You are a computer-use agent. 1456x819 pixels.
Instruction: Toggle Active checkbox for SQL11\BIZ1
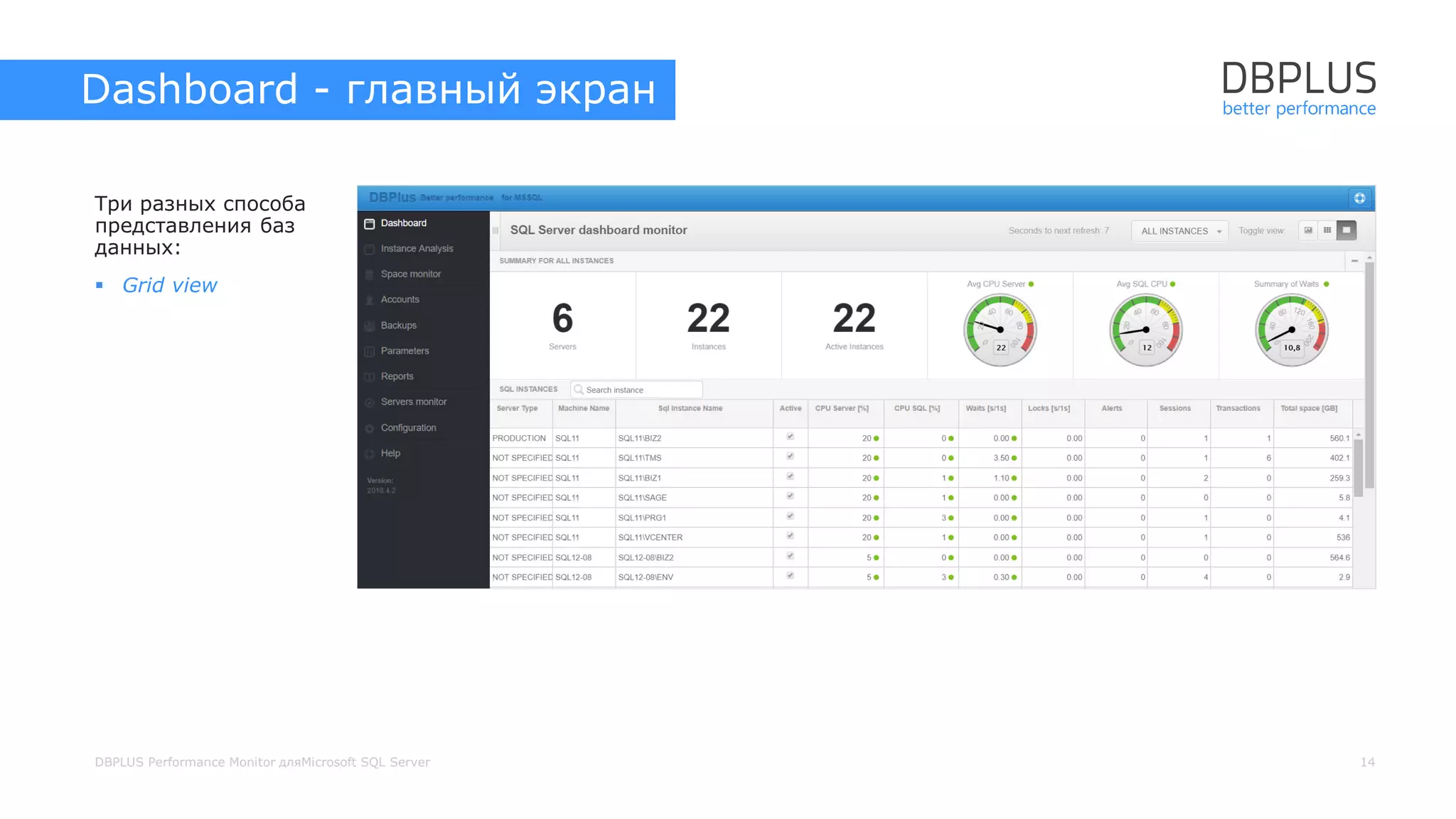(x=790, y=477)
